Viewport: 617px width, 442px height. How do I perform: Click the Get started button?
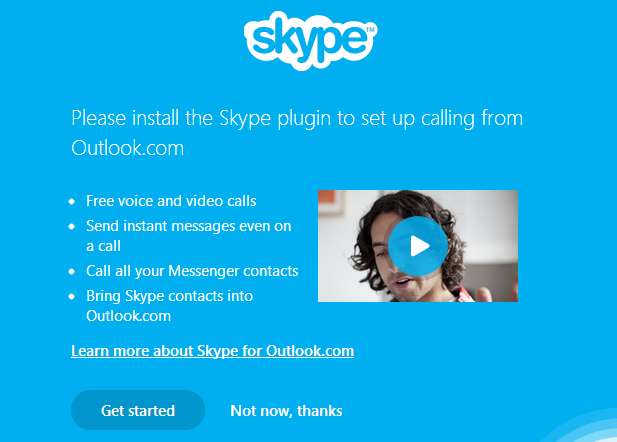138,410
